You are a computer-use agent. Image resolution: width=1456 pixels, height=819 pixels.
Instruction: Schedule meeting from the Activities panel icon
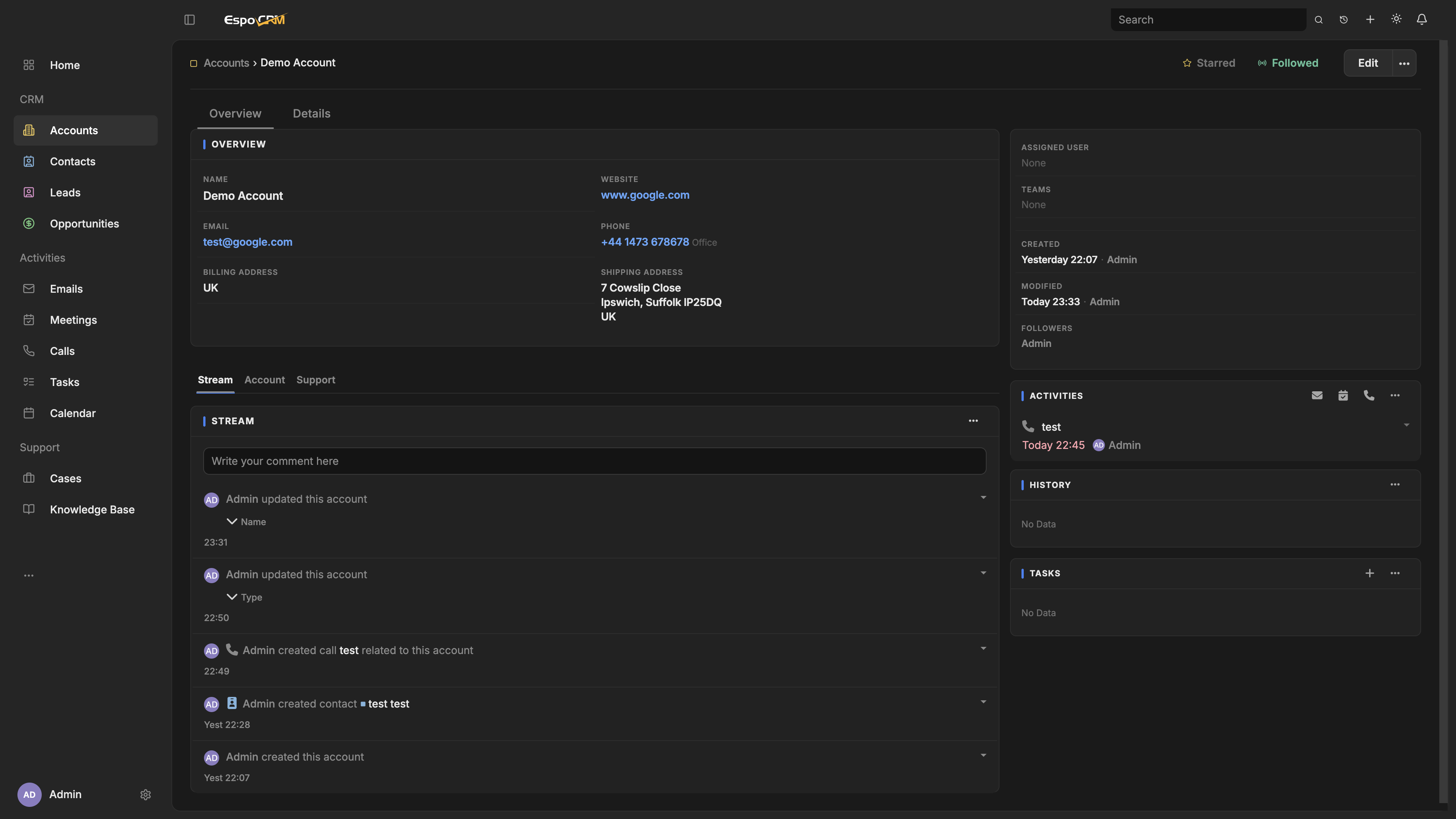pyautogui.click(x=1343, y=395)
